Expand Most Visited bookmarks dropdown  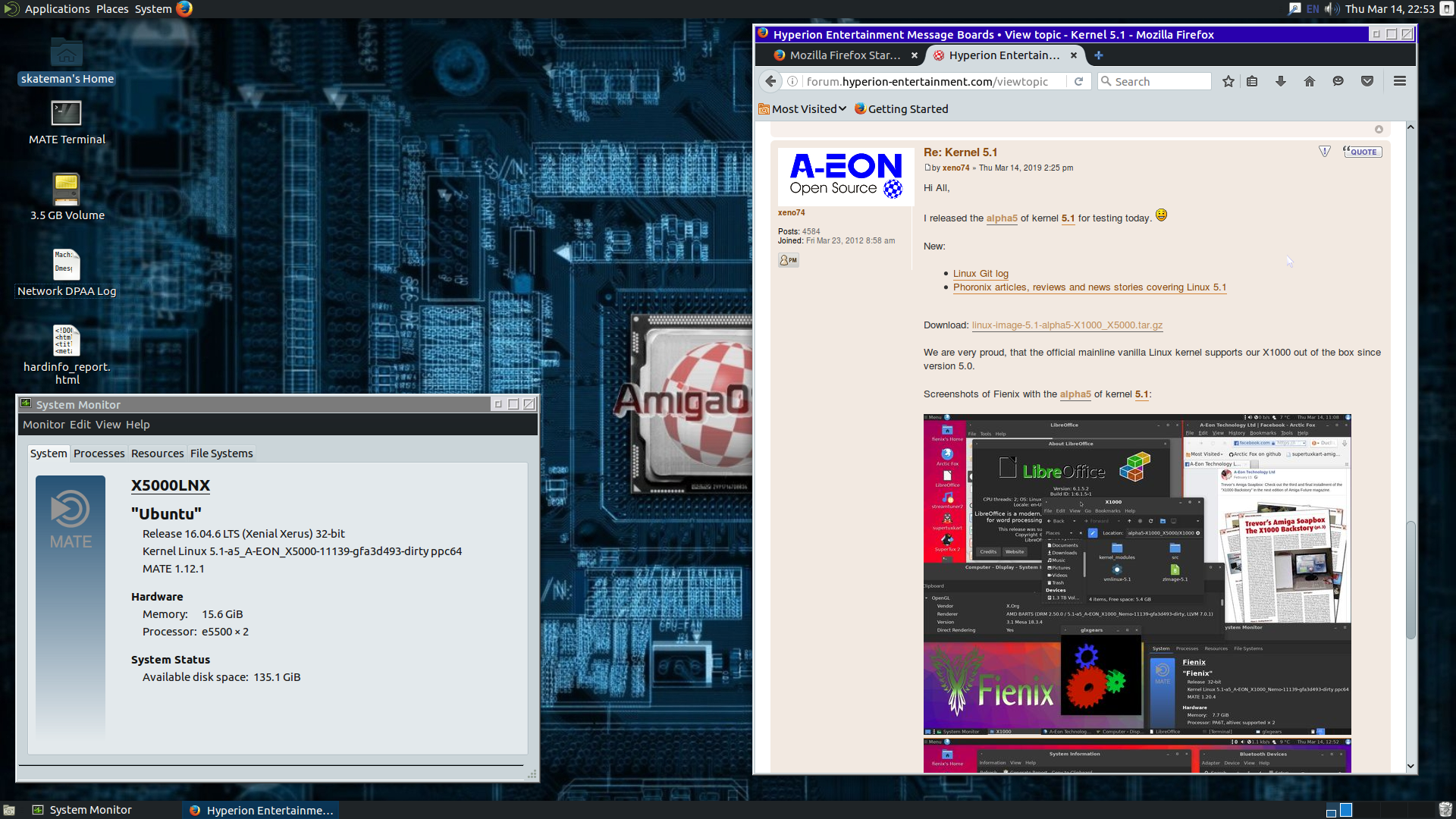[803, 109]
